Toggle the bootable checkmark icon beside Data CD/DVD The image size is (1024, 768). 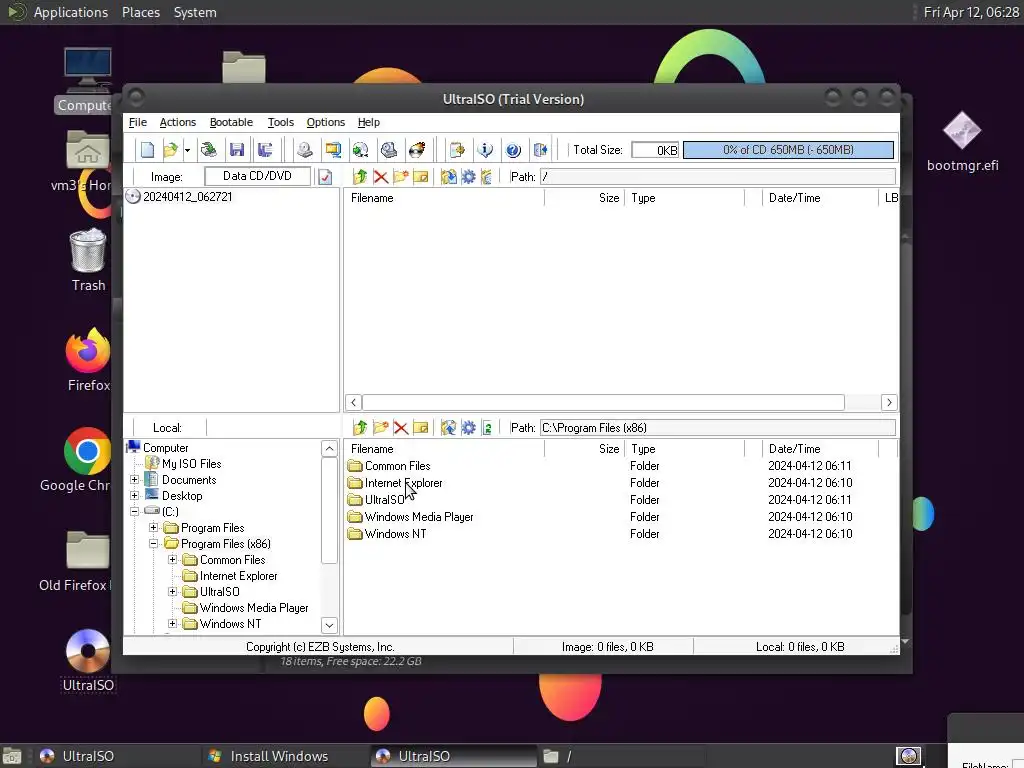[325, 176]
